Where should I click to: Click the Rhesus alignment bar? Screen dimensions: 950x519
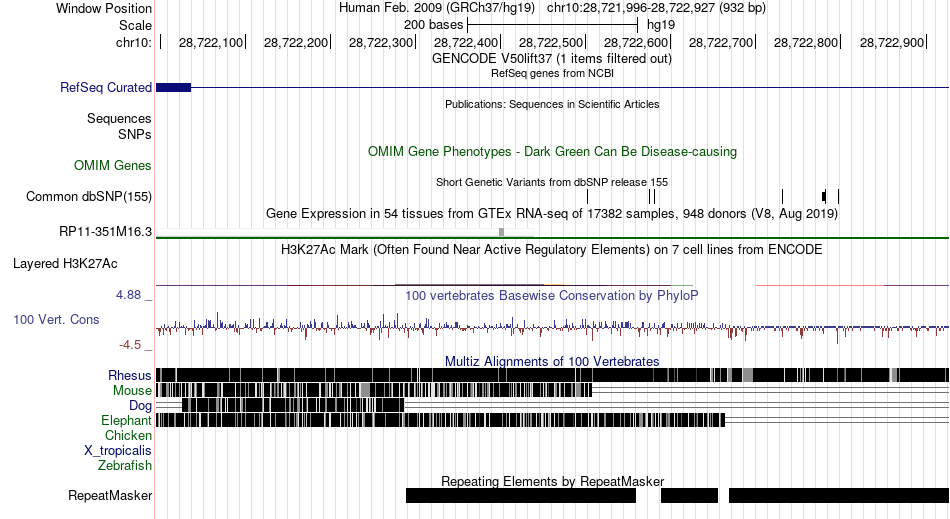click(x=552, y=375)
